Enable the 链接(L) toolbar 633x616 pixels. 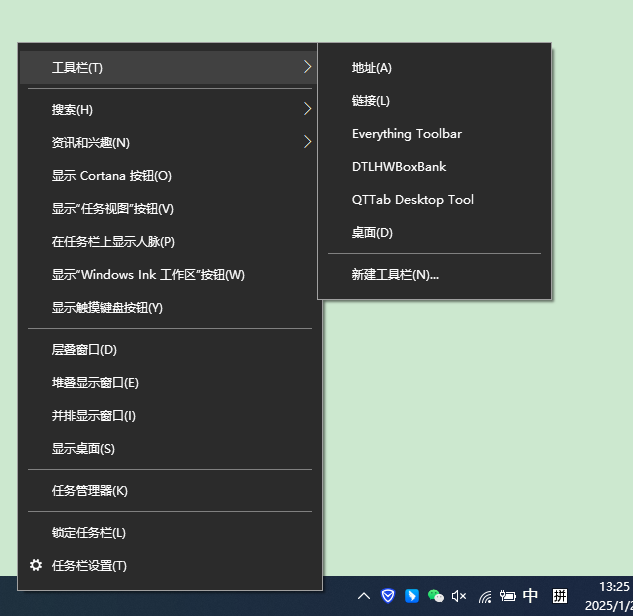click(434, 101)
